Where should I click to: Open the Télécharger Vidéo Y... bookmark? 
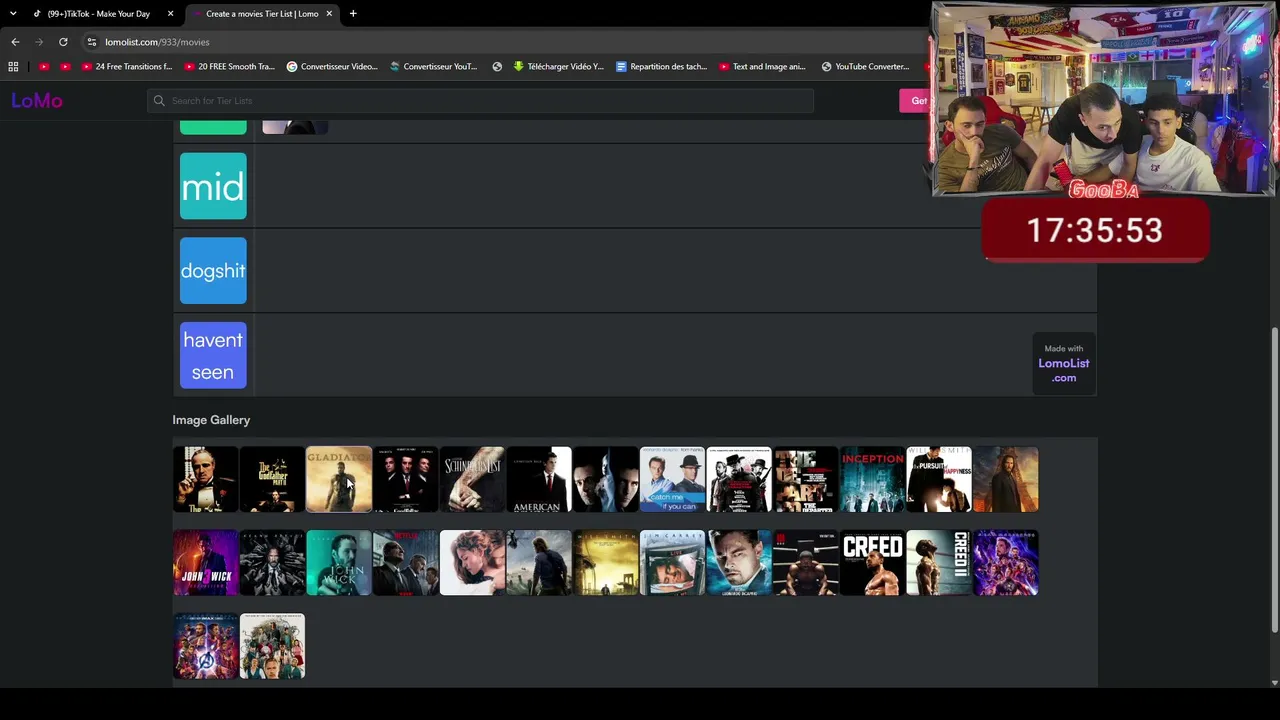pyautogui.click(x=559, y=67)
